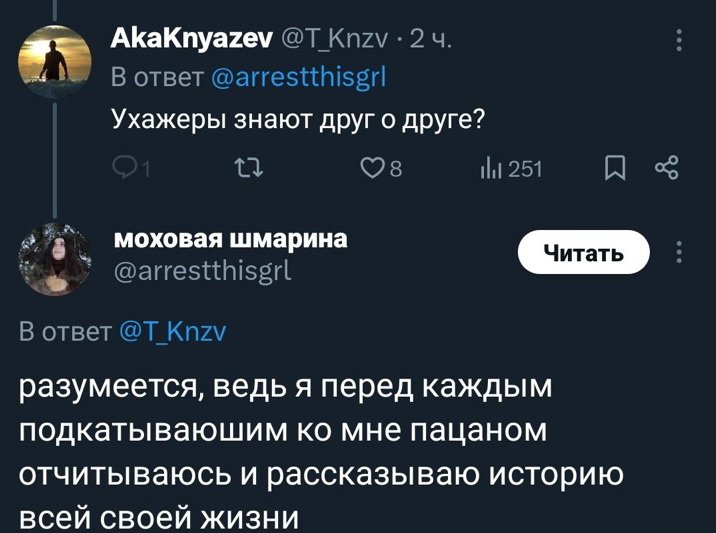Screen dimensions: 716x533
Task: Open view analytics bar-chart icon
Action: coord(492,169)
